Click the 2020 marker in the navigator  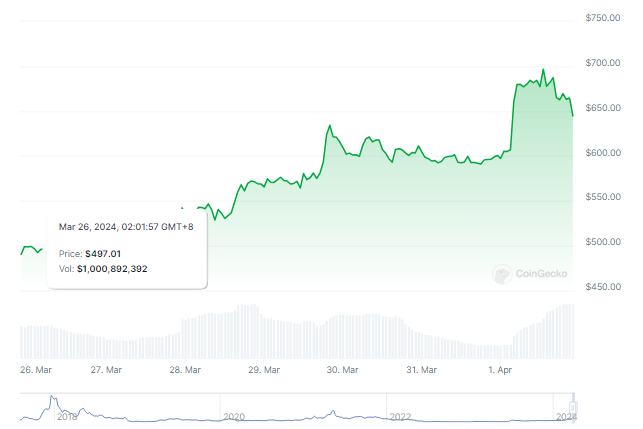pyautogui.click(x=234, y=416)
